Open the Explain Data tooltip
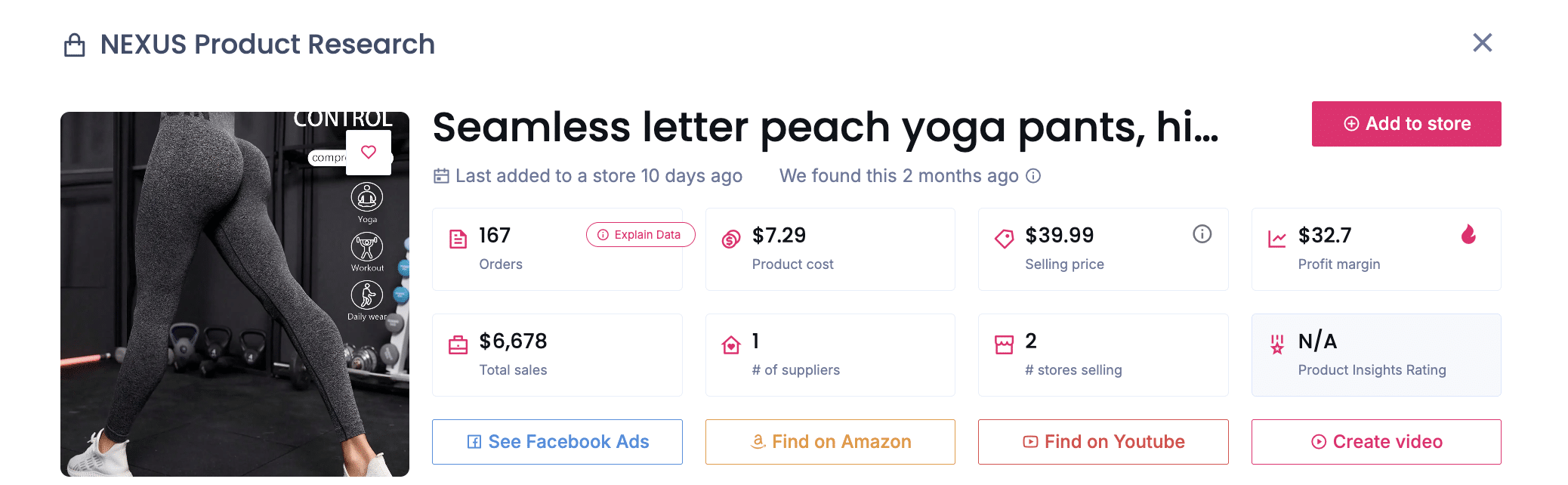1568x485 pixels. pyautogui.click(x=640, y=235)
